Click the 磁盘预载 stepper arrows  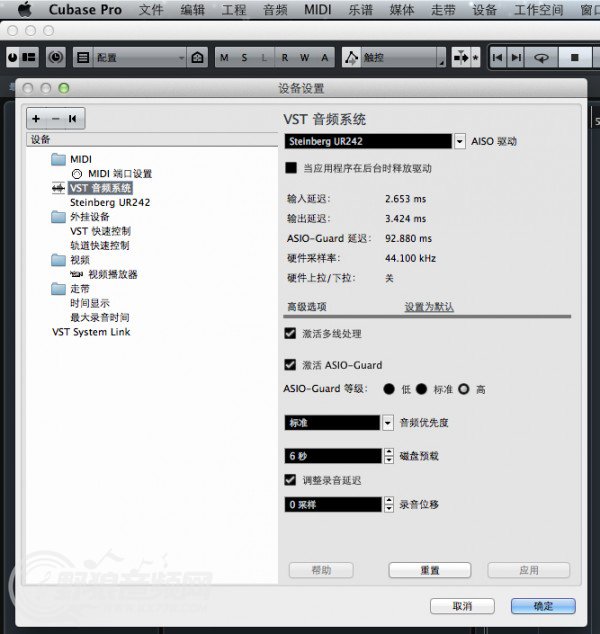point(389,456)
